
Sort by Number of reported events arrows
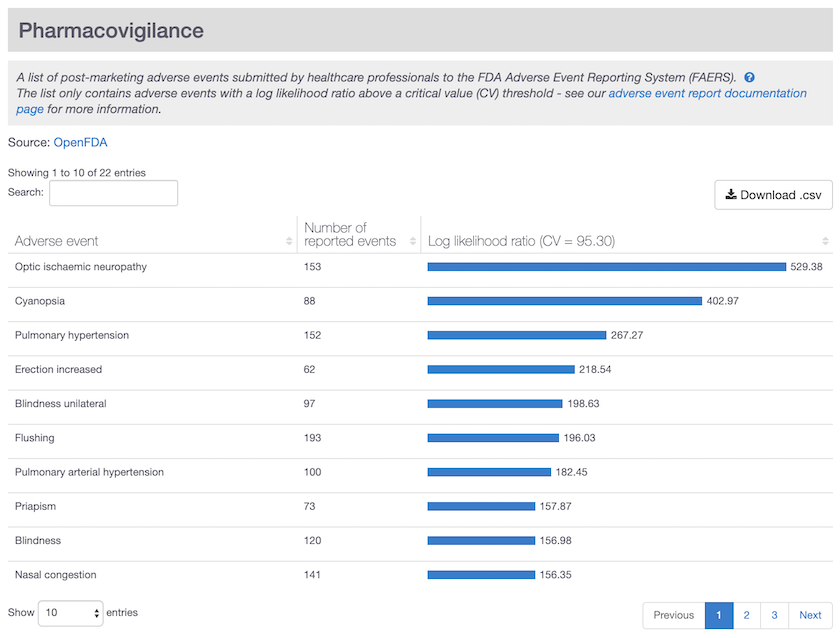(x=413, y=241)
